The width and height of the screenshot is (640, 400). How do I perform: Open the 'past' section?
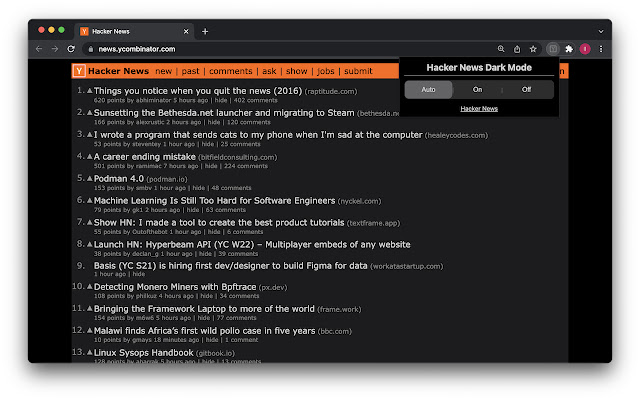click(190, 71)
